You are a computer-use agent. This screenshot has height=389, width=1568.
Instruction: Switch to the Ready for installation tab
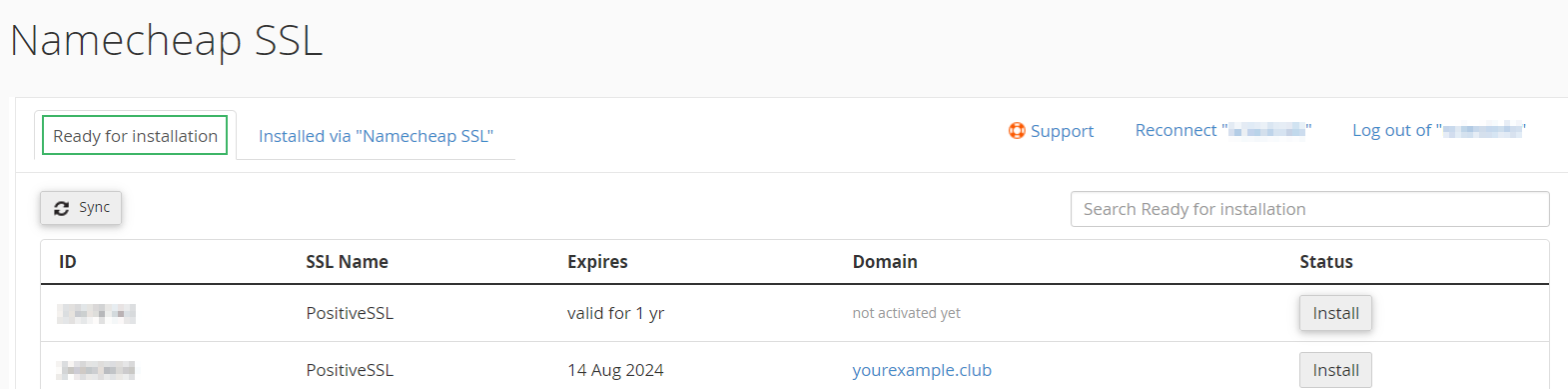pyautogui.click(x=135, y=136)
